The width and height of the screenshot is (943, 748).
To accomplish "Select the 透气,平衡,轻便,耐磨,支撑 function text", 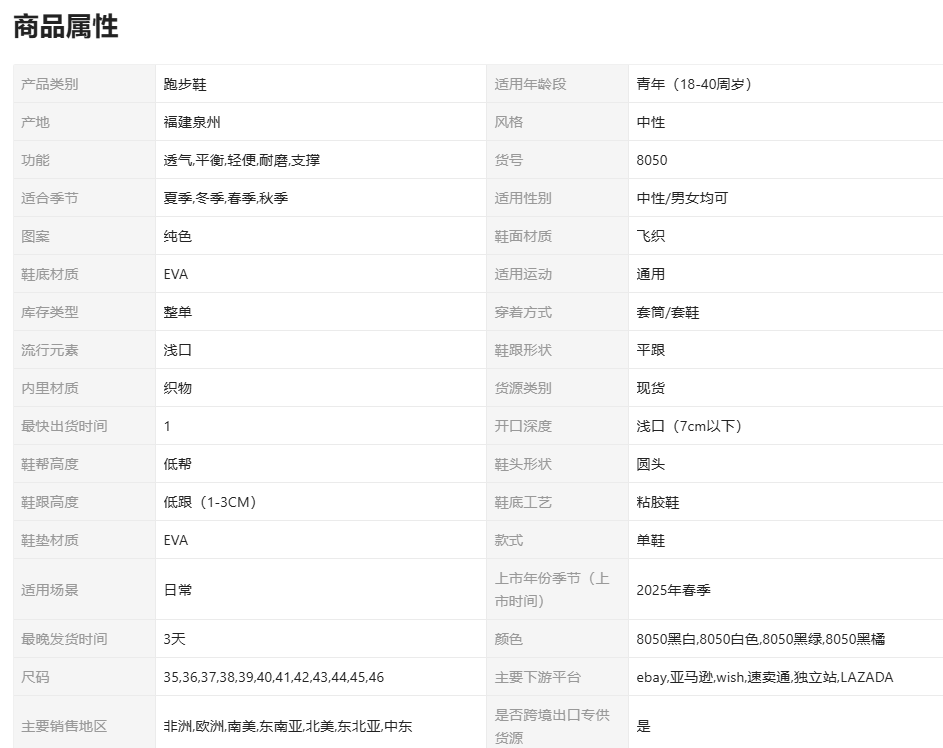I will click(x=242, y=160).
